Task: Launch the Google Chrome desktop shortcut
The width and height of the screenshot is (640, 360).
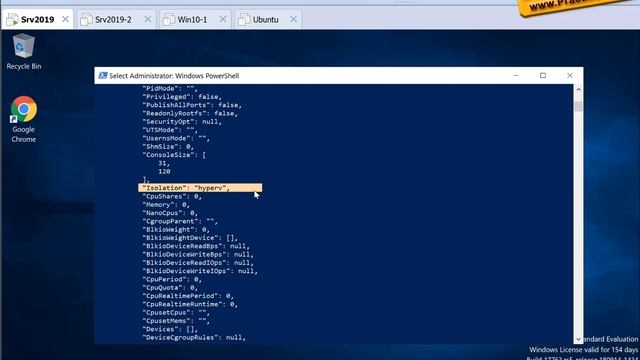Action: tap(24, 119)
